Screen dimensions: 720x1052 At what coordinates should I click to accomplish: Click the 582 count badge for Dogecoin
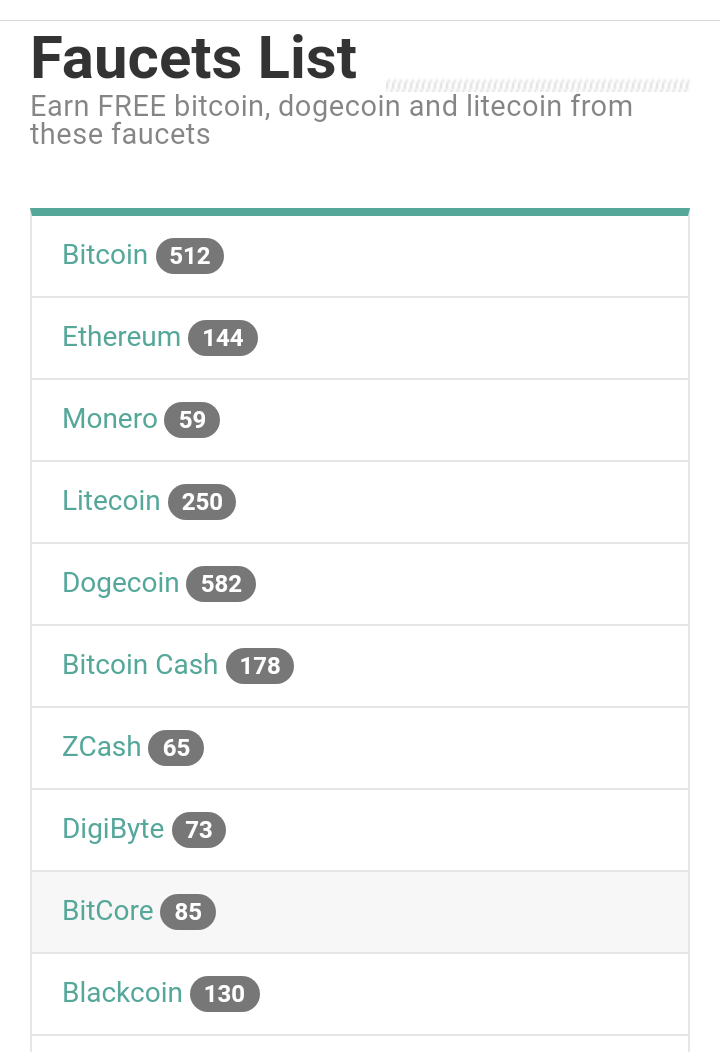[221, 584]
